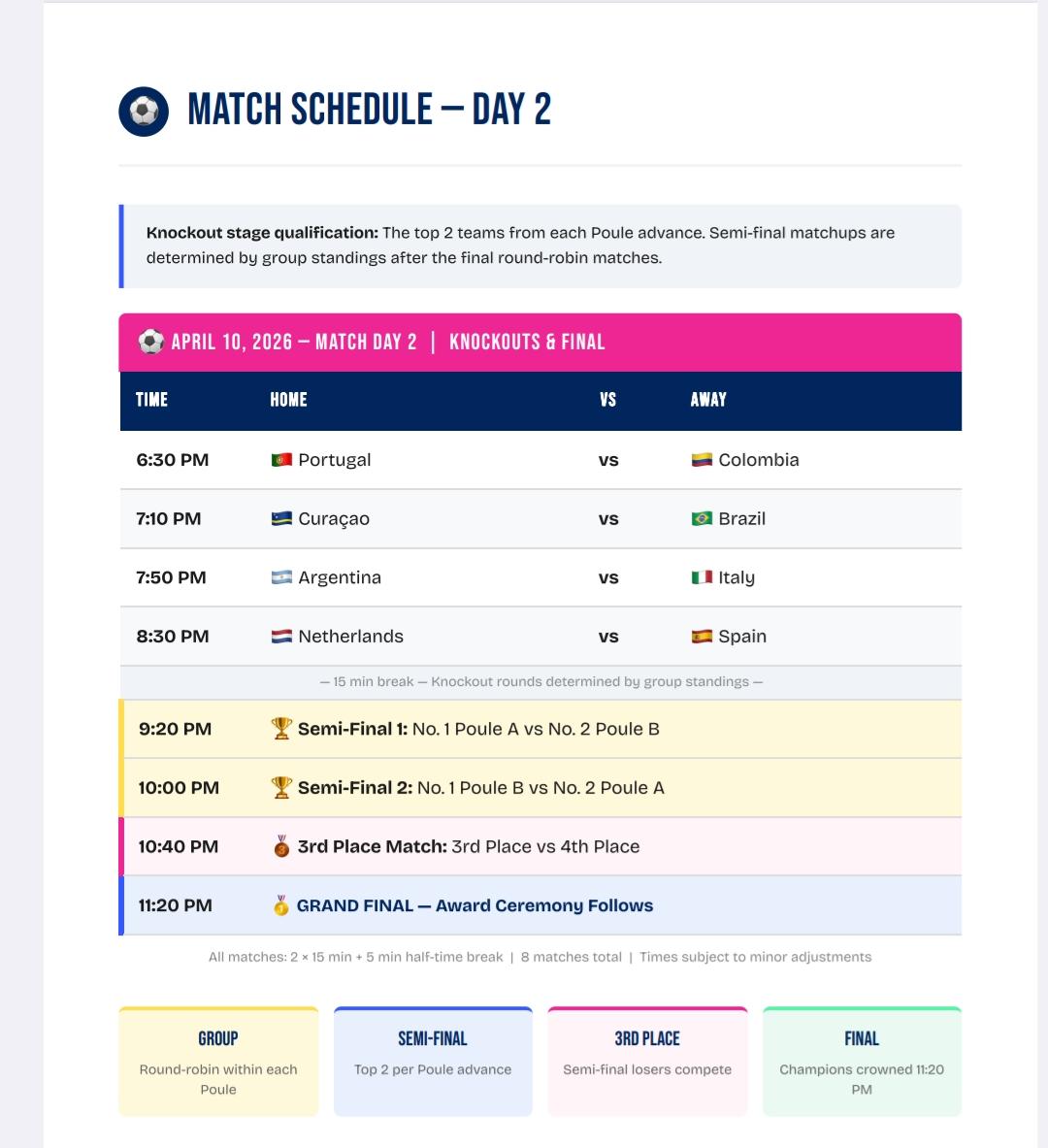Click the Colombia flag icon
Screen dimensions: 1048x1148
click(x=702, y=460)
